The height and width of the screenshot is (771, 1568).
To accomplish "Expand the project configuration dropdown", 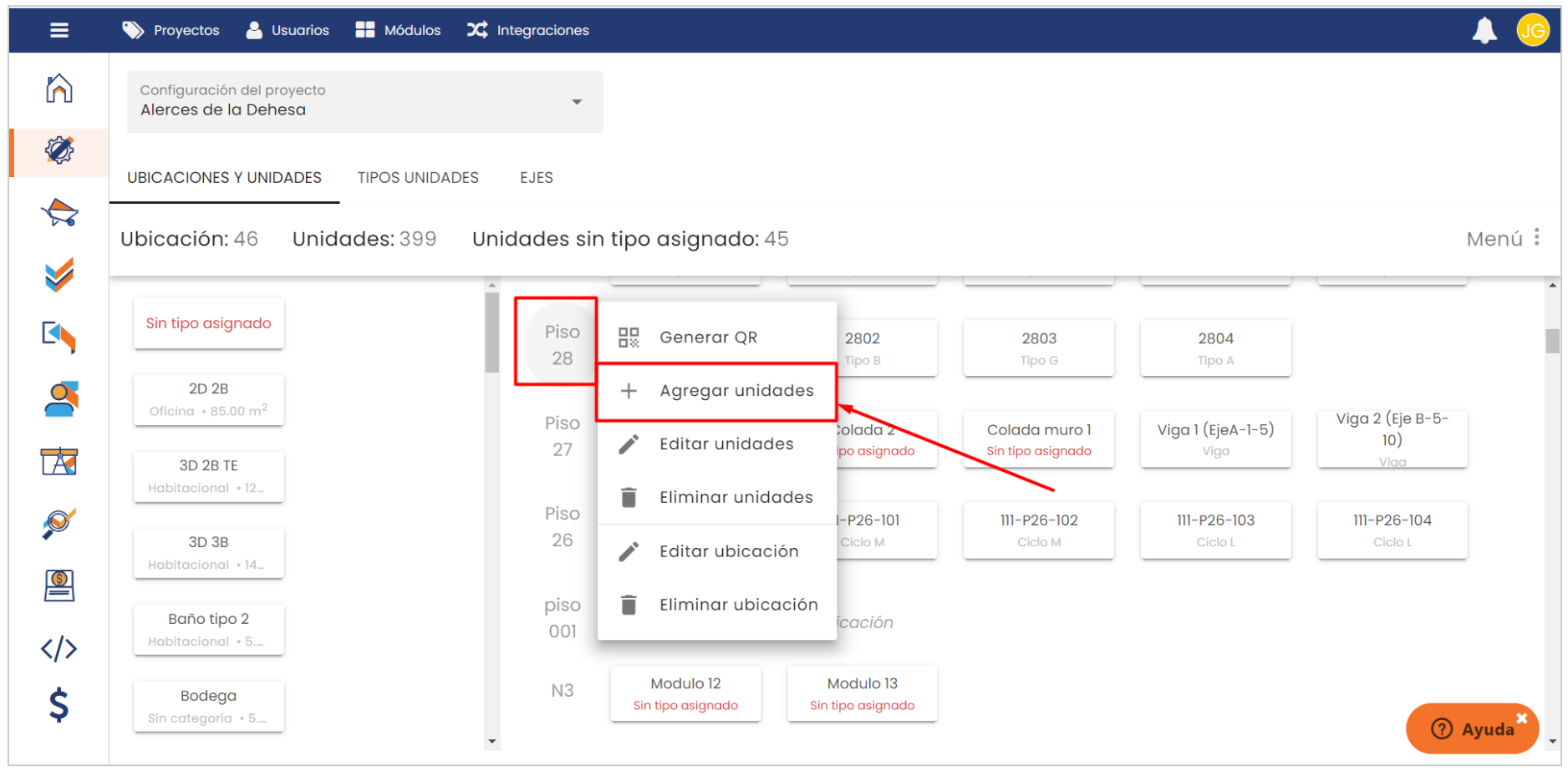I will point(577,102).
